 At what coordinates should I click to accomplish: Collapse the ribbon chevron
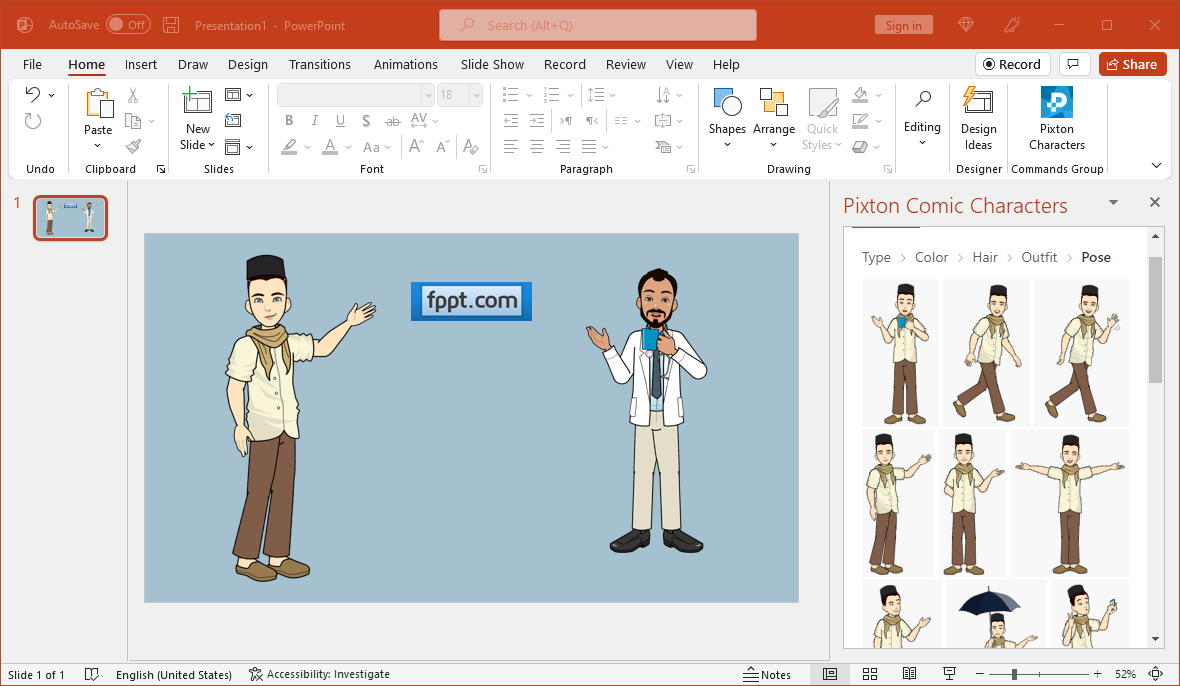pyautogui.click(x=1157, y=165)
